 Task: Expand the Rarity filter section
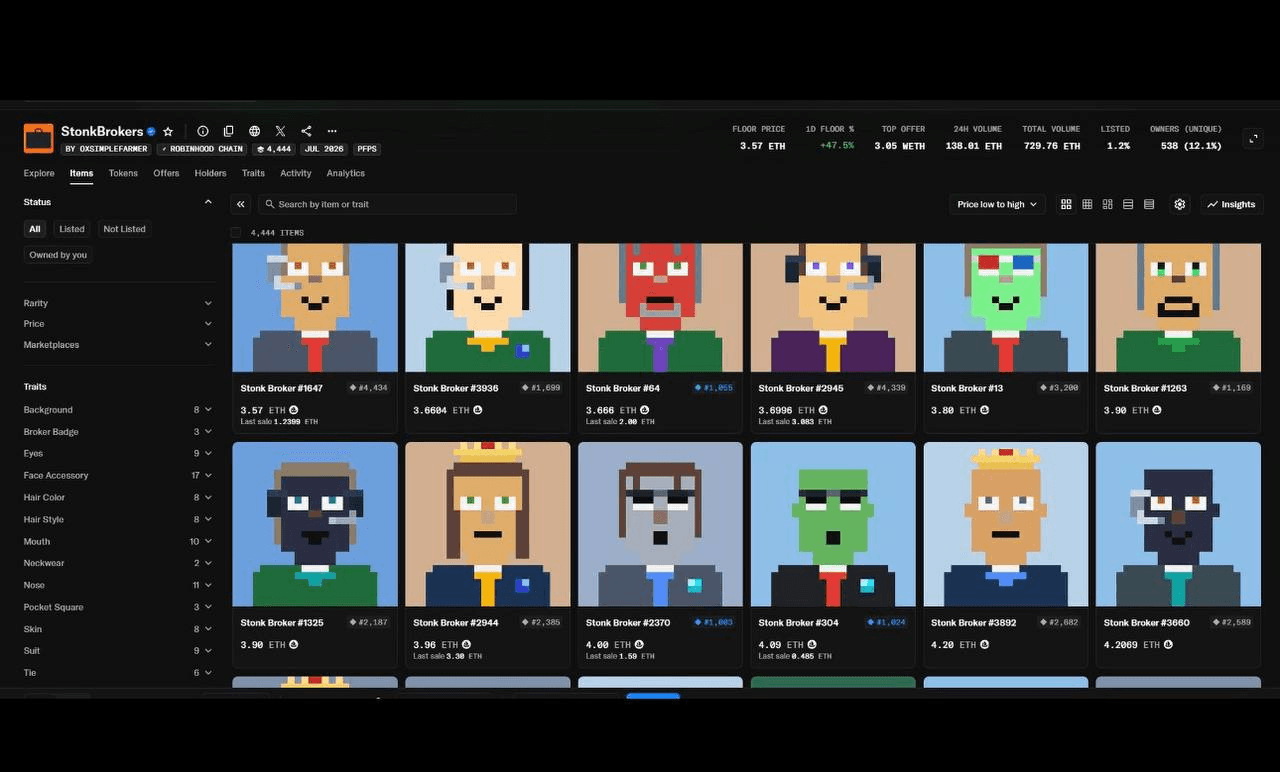click(x=118, y=303)
